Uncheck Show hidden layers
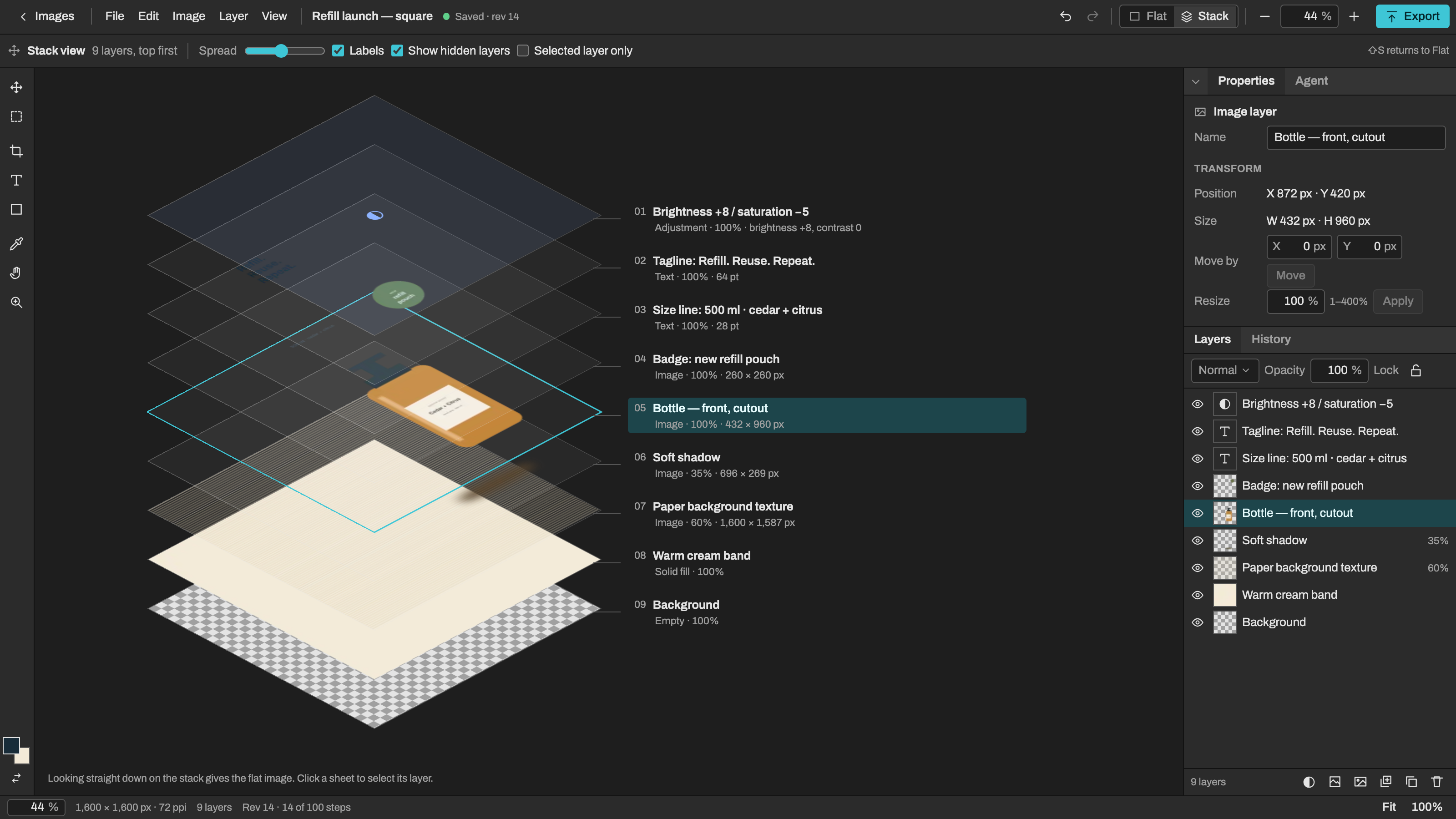The width and height of the screenshot is (1456, 819). [x=397, y=51]
